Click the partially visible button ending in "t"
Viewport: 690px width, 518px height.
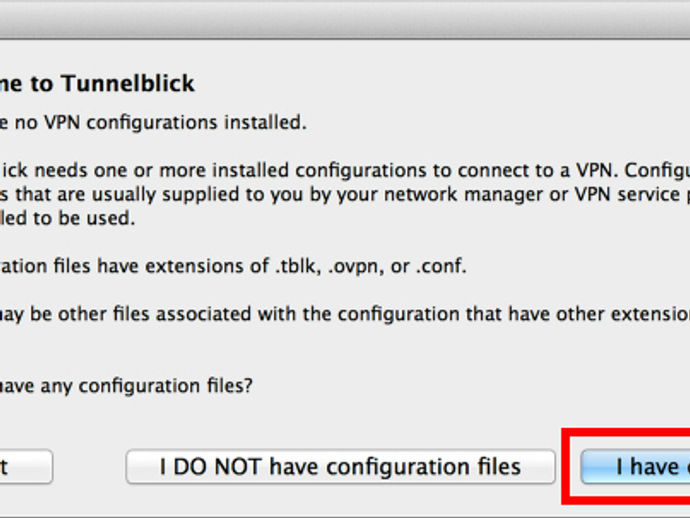click(x=26, y=467)
